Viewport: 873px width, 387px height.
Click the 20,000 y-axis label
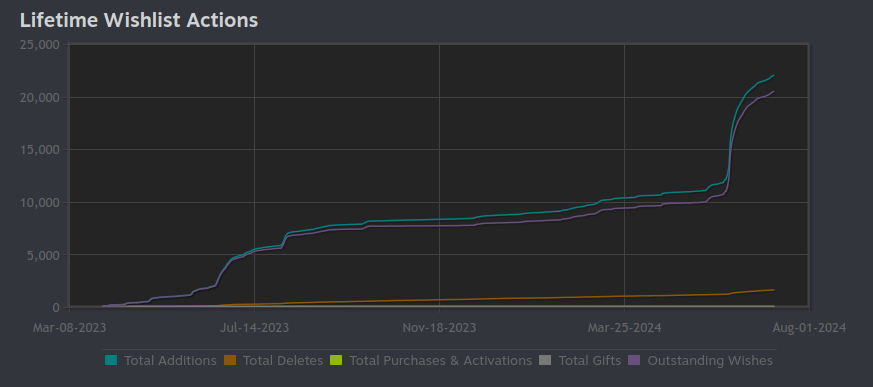tap(40, 97)
